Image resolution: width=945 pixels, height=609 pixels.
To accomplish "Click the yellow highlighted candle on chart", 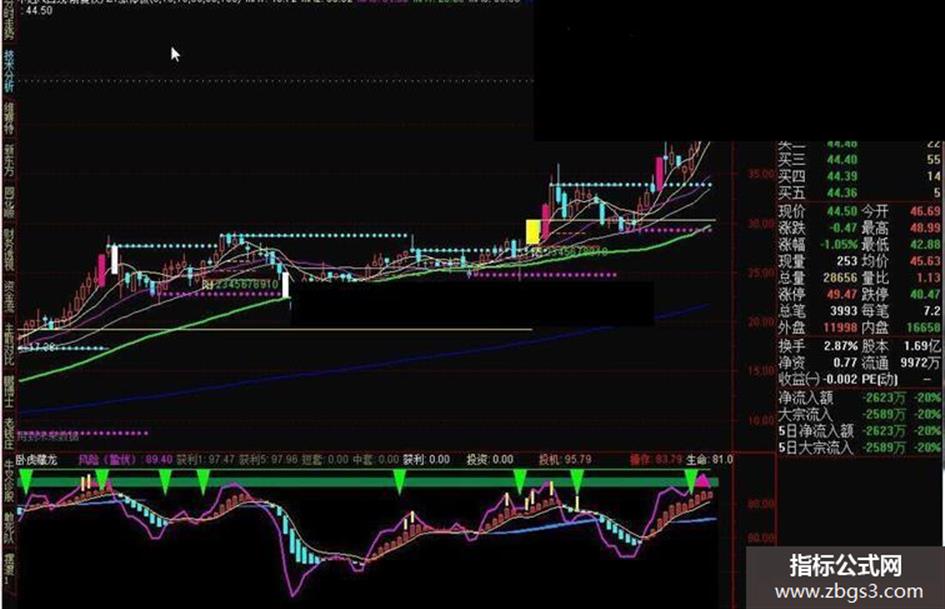I will [533, 232].
